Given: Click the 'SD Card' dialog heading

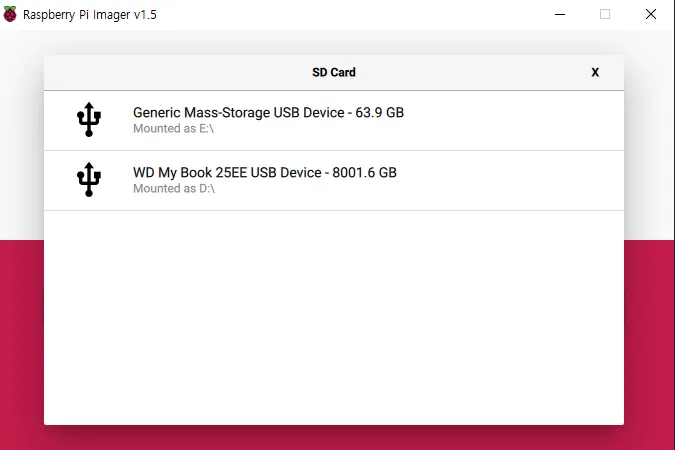Looking at the screenshot, I should [x=334, y=72].
